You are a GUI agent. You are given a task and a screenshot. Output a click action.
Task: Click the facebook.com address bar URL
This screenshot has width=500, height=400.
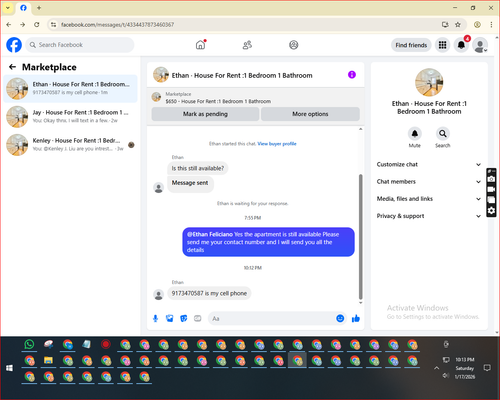tap(117, 25)
